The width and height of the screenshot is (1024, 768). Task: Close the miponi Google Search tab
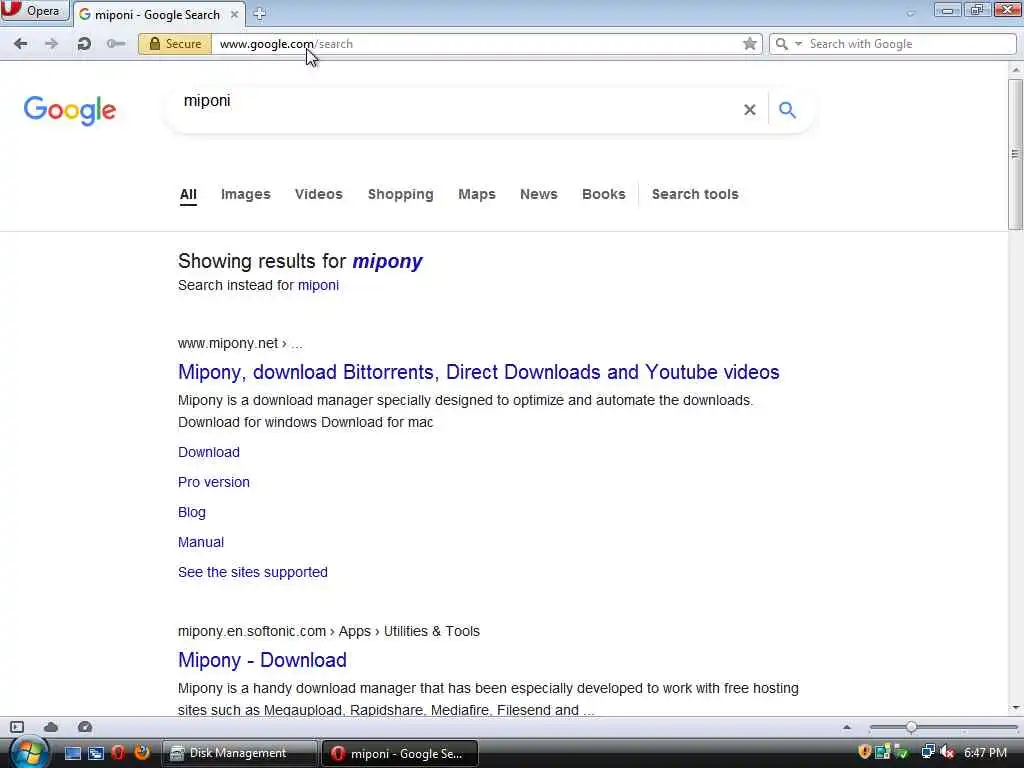(x=234, y=14)
